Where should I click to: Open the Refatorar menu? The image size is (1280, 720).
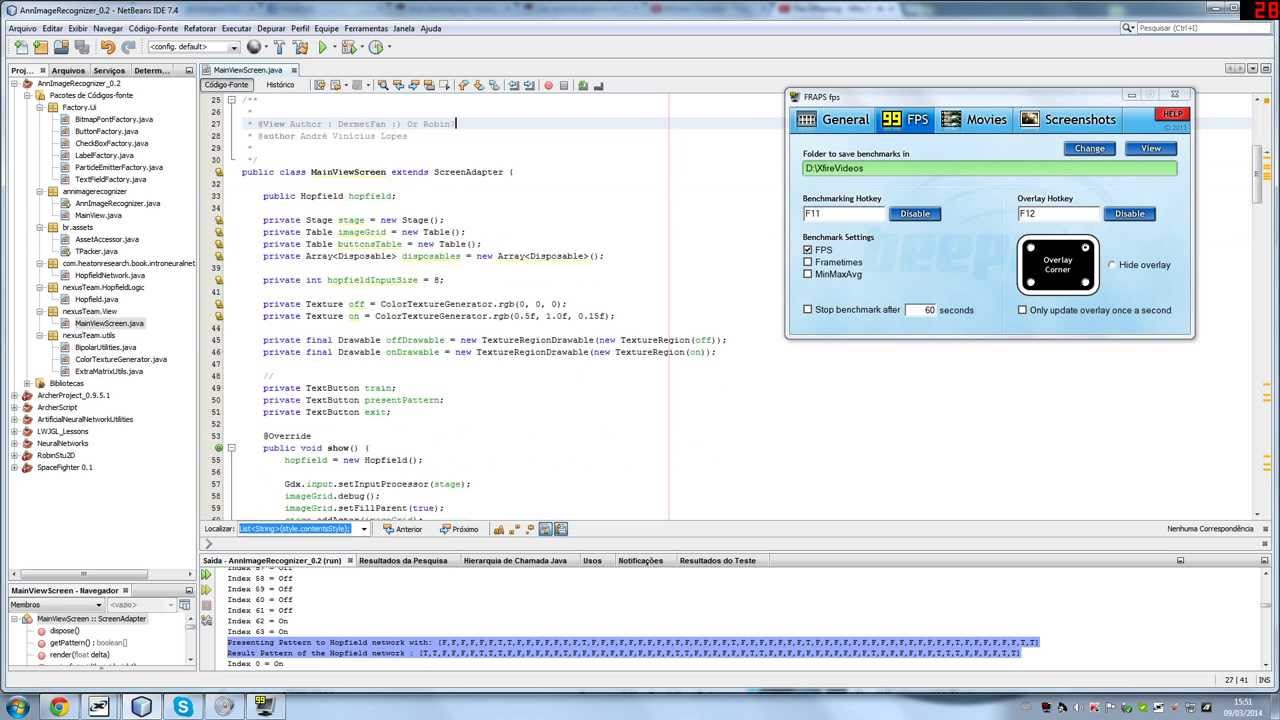point(199,29)
